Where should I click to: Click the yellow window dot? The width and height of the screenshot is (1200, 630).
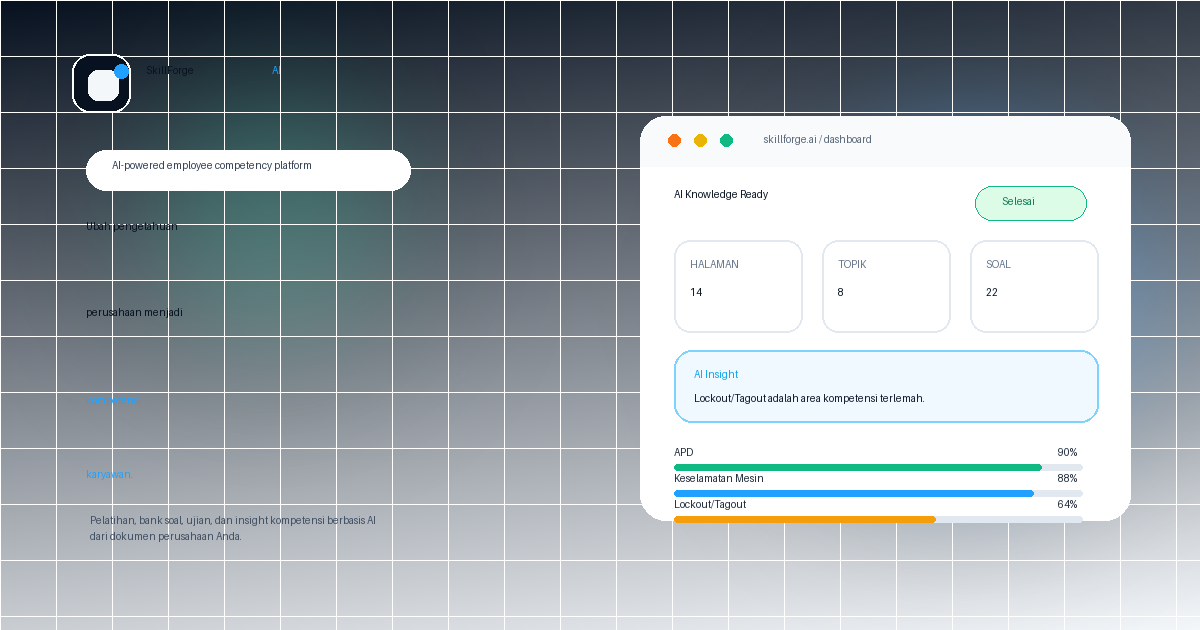pyautogui.click(x=700, y=140)
